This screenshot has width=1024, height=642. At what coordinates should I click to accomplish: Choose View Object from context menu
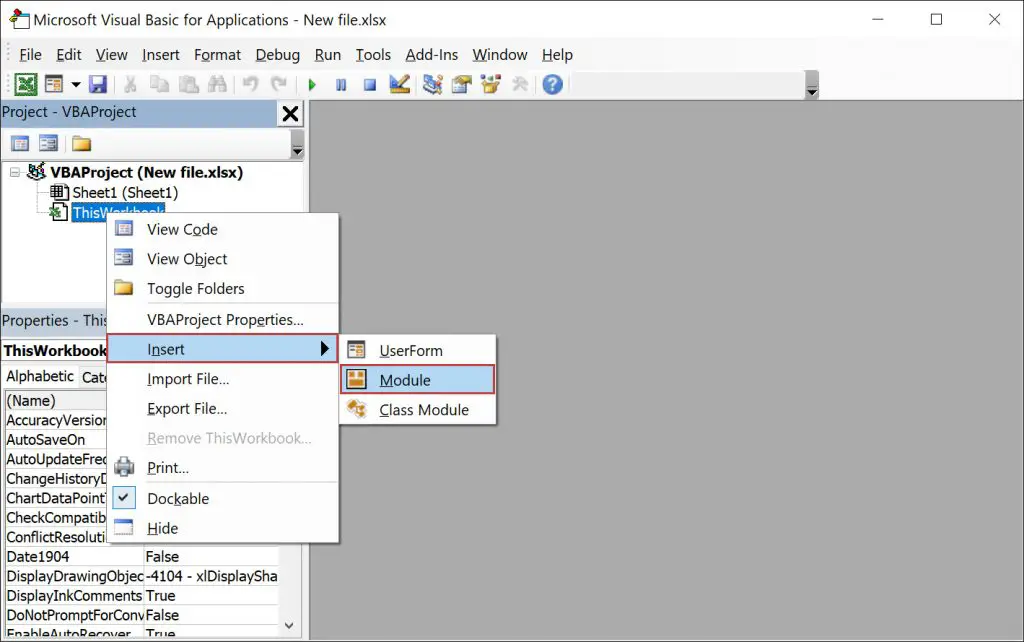[x=223, y=259]
